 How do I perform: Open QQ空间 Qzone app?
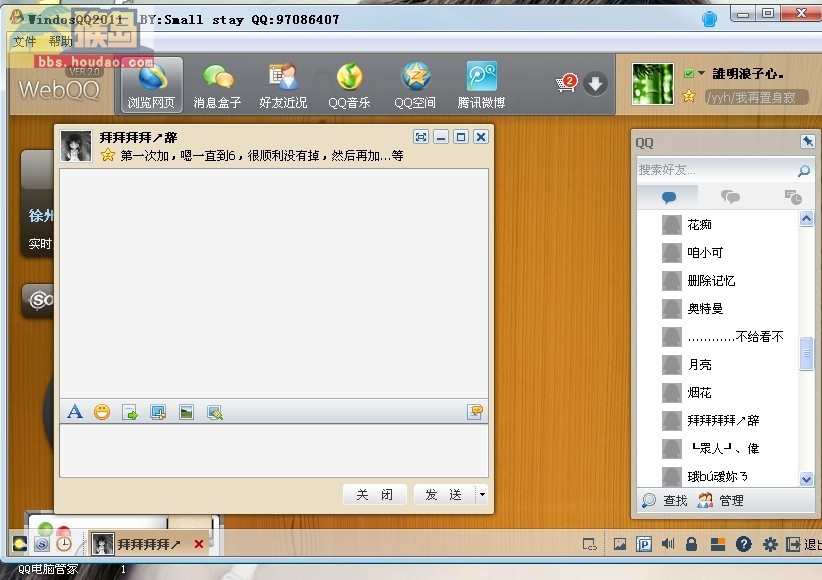click(x=415, y=85)
